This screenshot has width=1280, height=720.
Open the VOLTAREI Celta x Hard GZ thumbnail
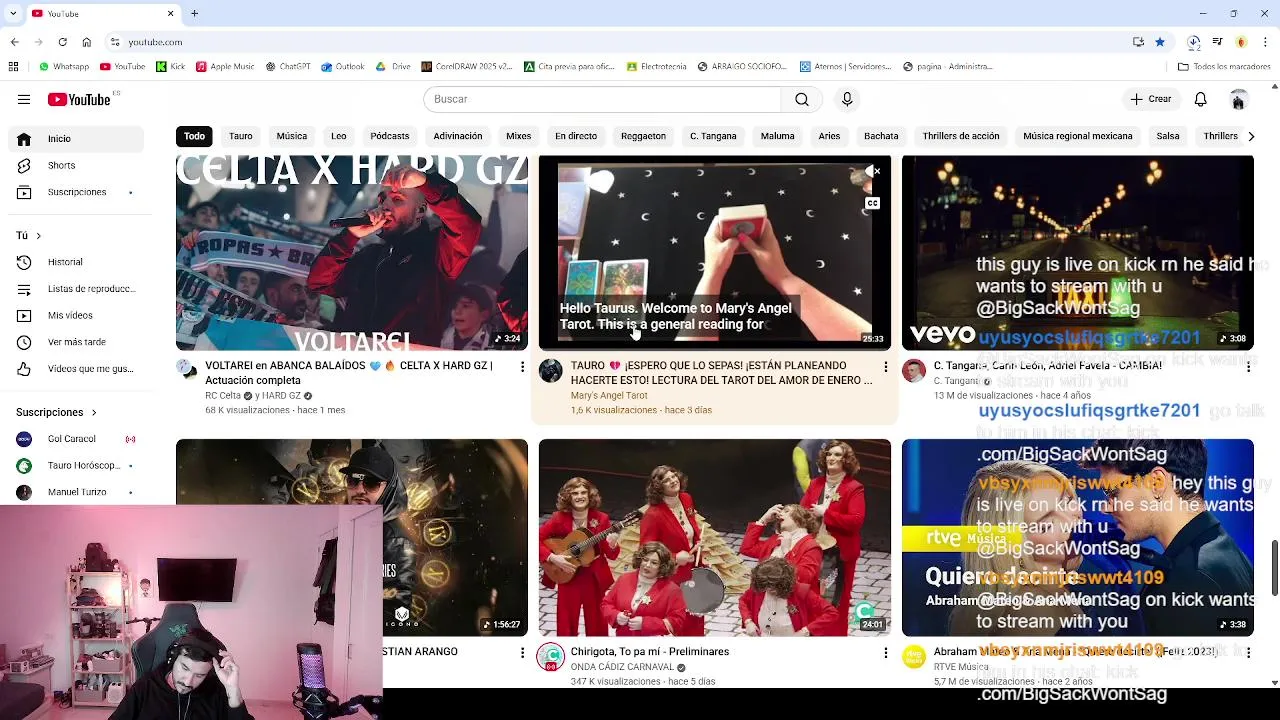coord(352,252)
